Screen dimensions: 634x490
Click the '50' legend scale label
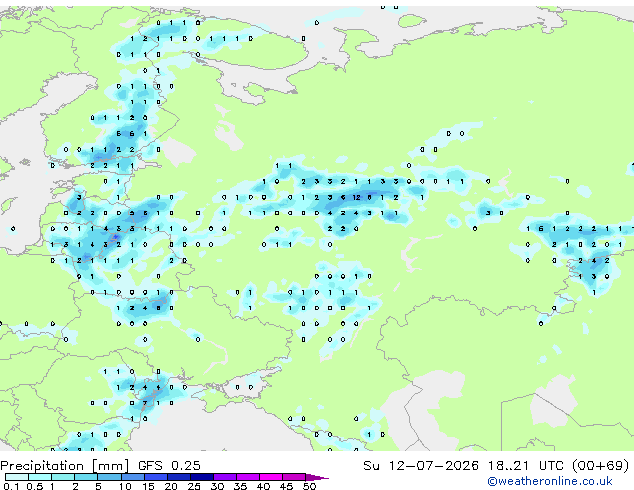click(x=310, y=486)
